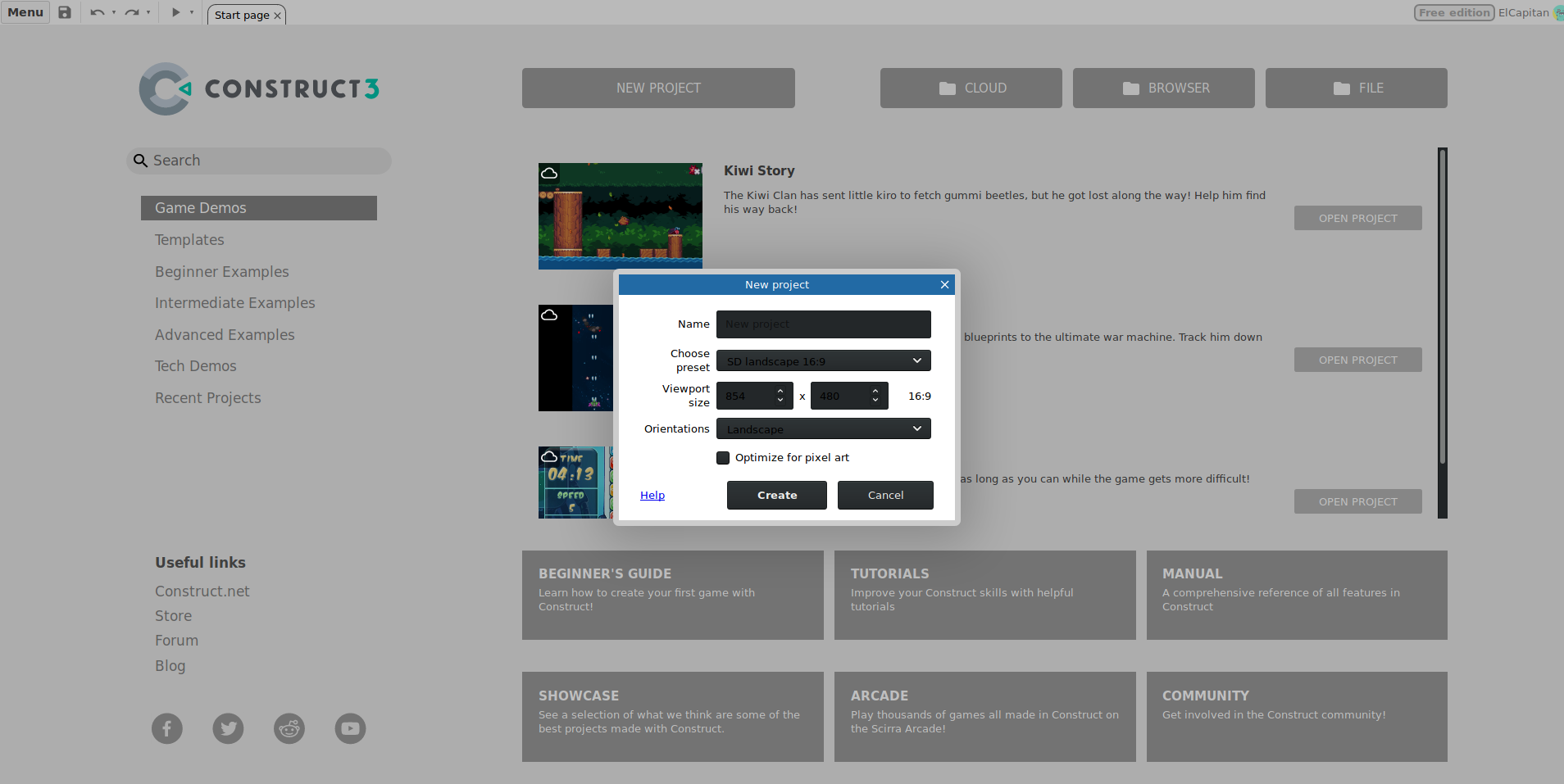
Task: Open the Menu button
Action: click(25, 12)
